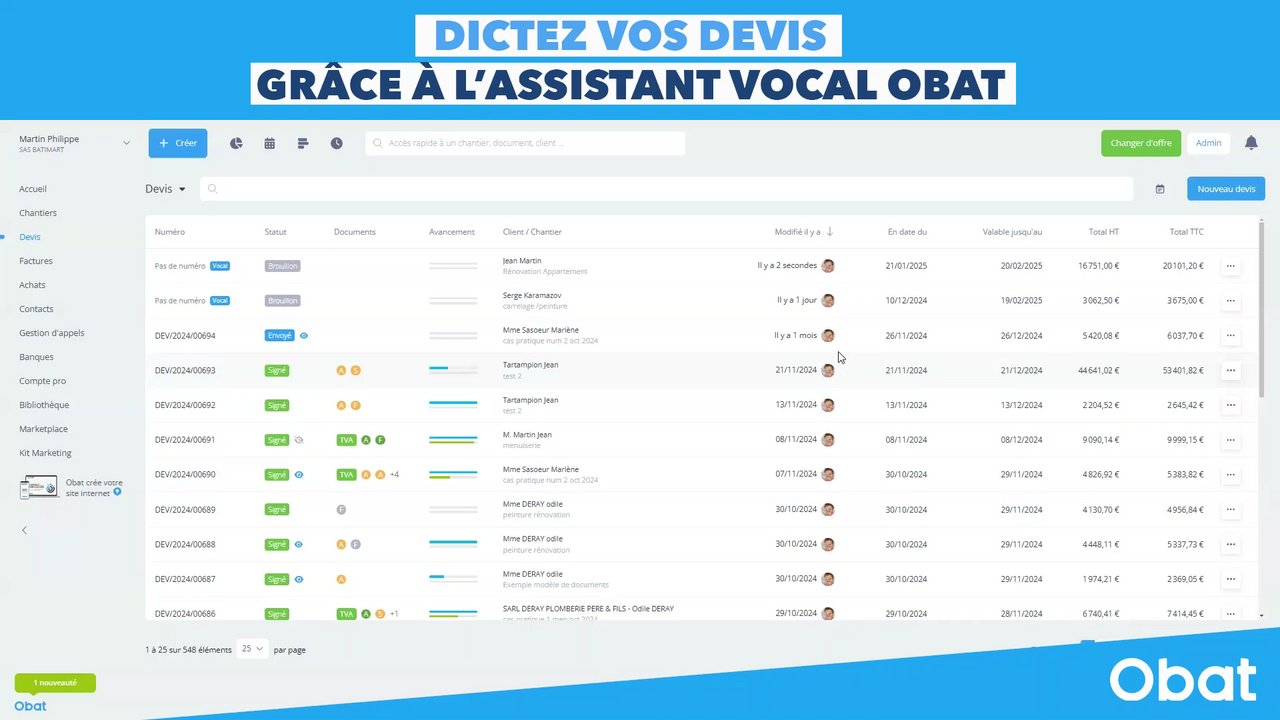Open Bibliothèque in the sidebar
The height and width of the screenshot is (720, 1280).
(44, 405)
